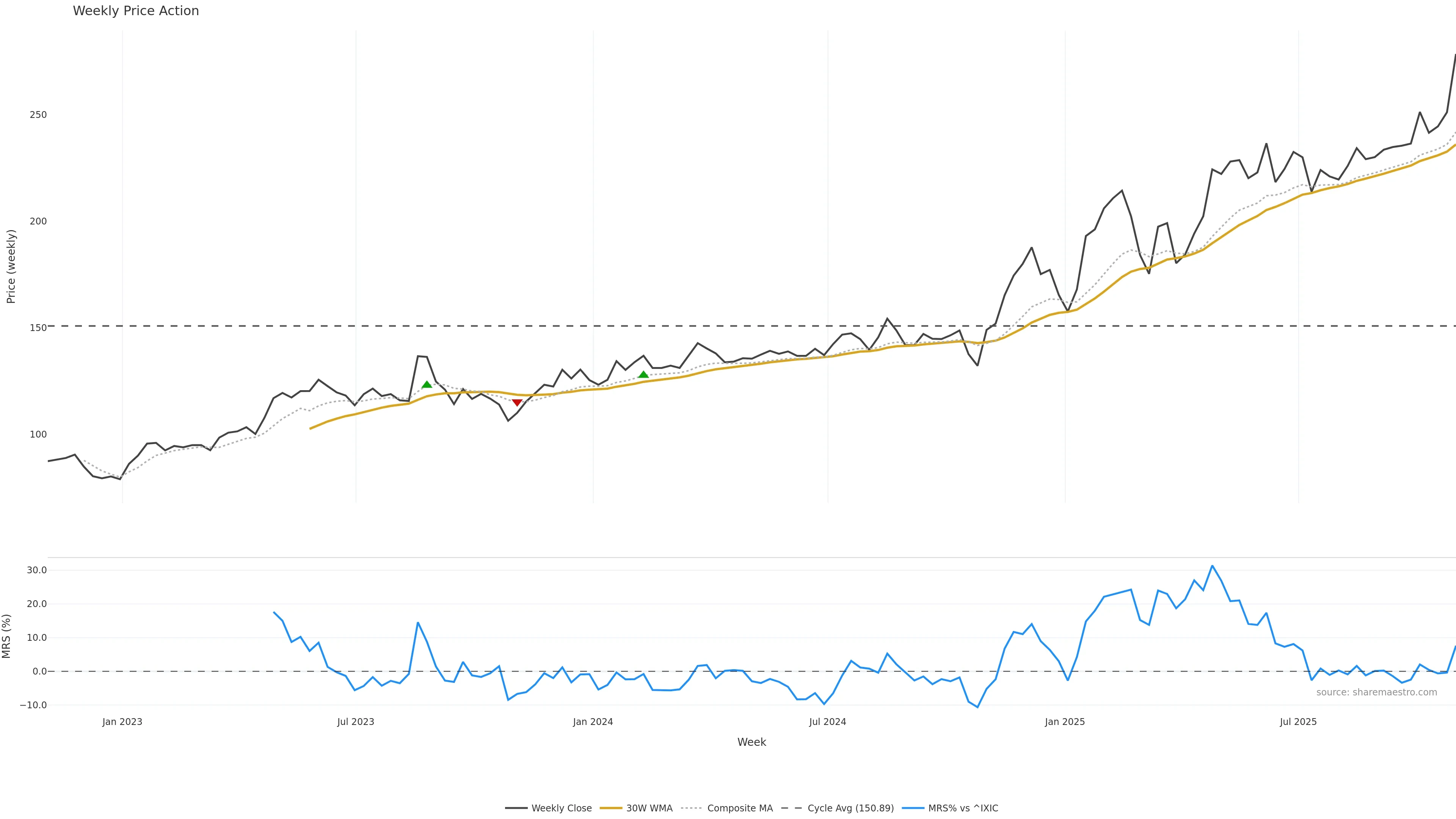Toggle the Composite MA legend label
This screenshot has height=819, width=1456.
(739, 808)
